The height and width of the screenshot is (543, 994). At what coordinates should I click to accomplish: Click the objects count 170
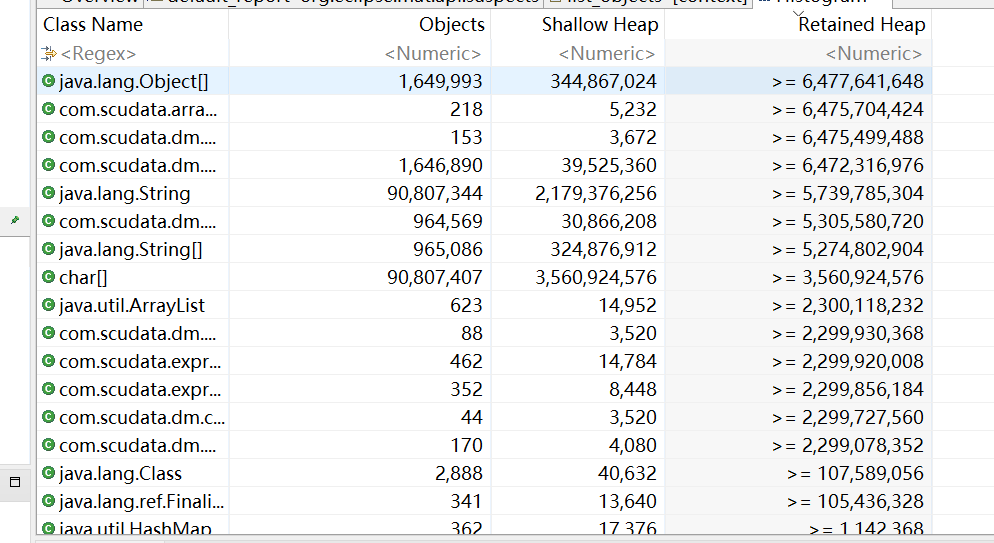(x=466, y=445)
